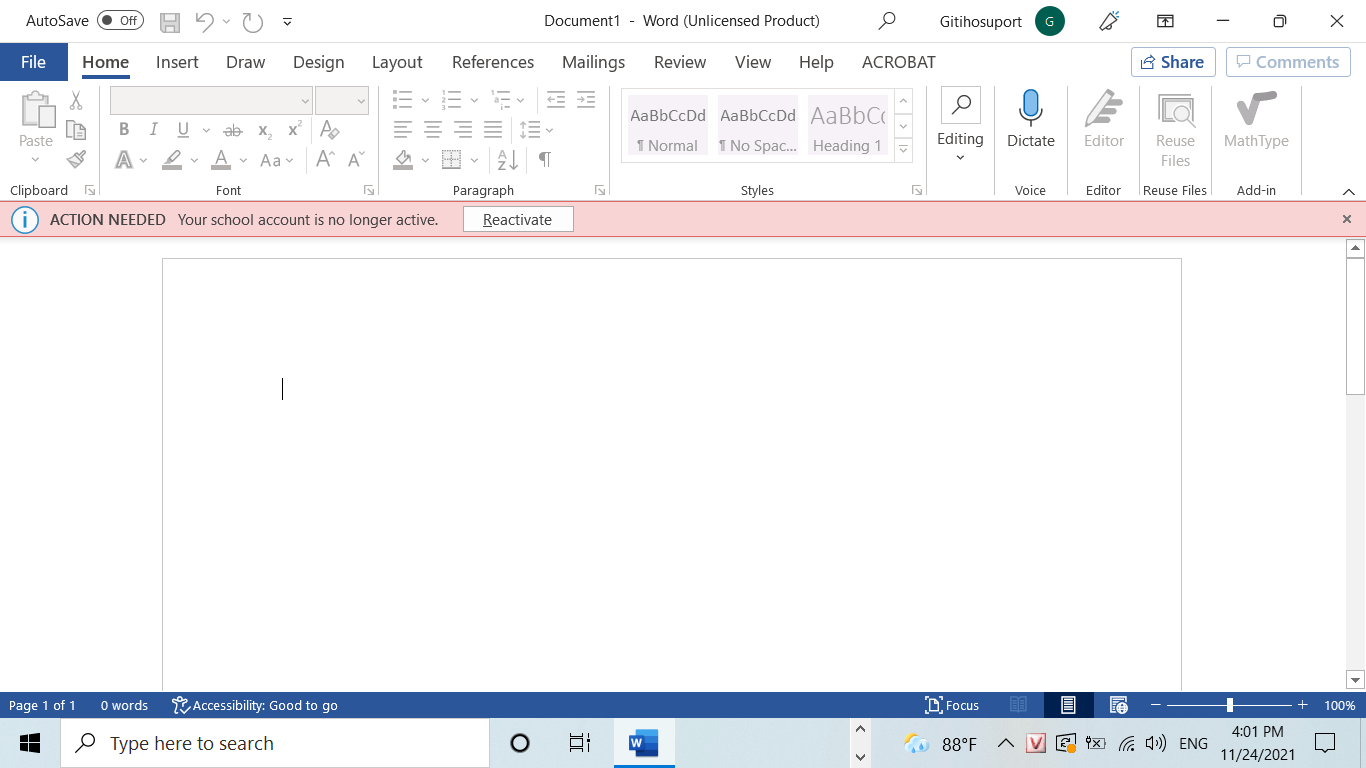This screenshot has height=768, width=1366.
Task: Click Clear All Formatting icon
Action: pos(329,129)
